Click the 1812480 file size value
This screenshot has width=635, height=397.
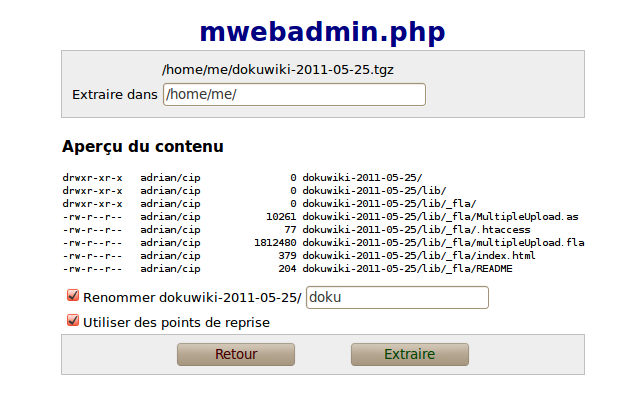pyautogui.click(x=275, y=243)
